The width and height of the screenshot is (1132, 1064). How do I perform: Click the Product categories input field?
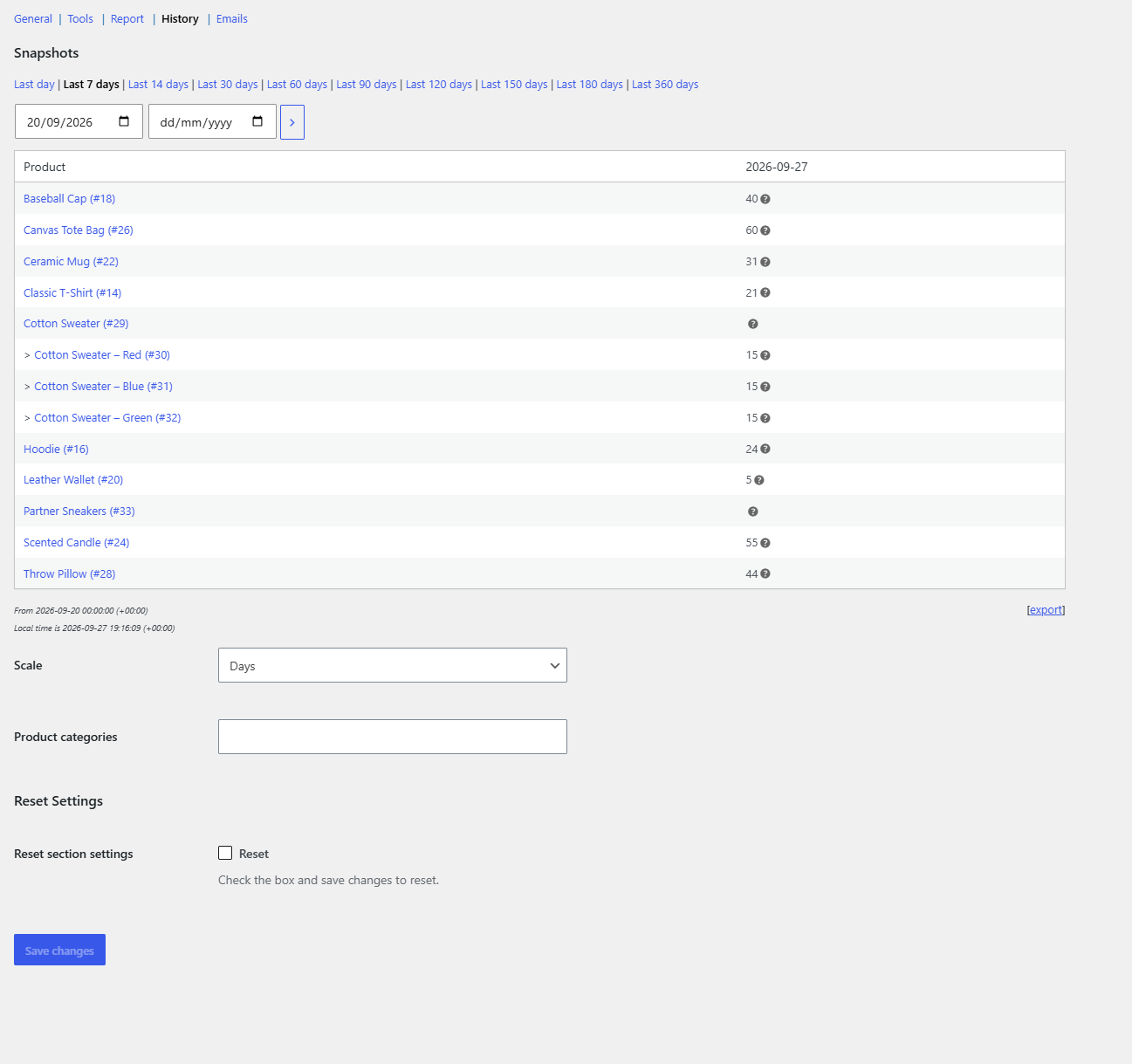[393, 737]
